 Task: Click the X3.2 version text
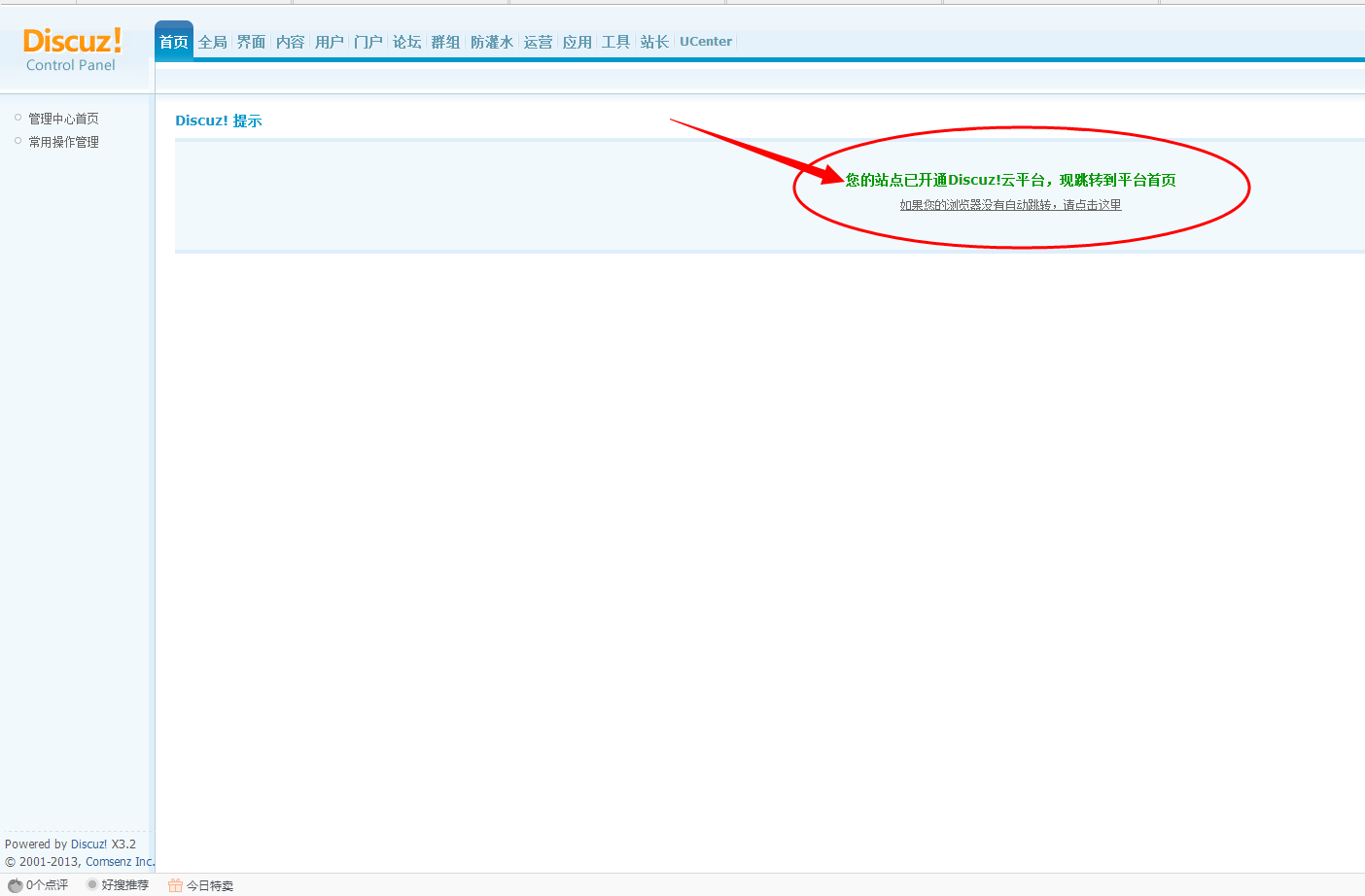(123, 844)
